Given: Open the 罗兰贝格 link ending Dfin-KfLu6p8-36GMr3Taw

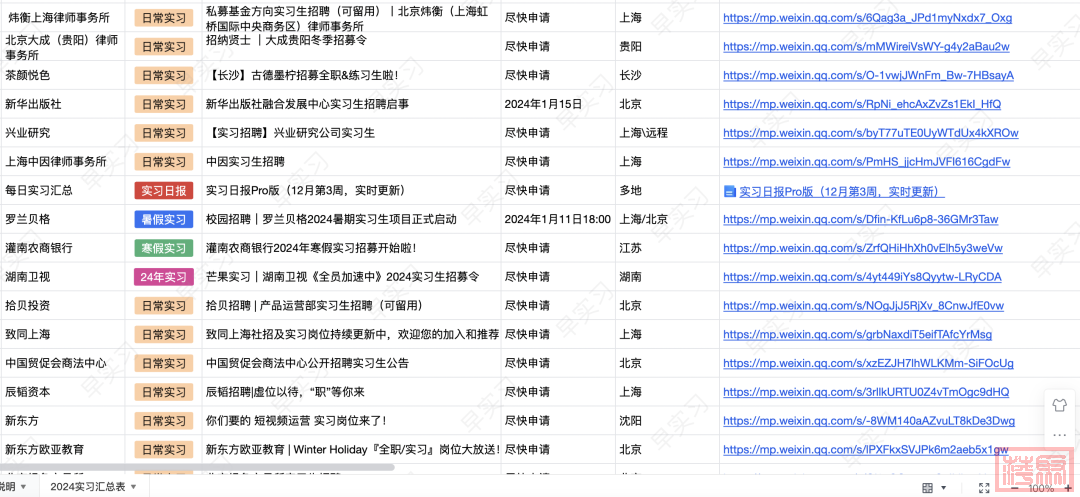Looking at the screenshot, I should point(860,220).
